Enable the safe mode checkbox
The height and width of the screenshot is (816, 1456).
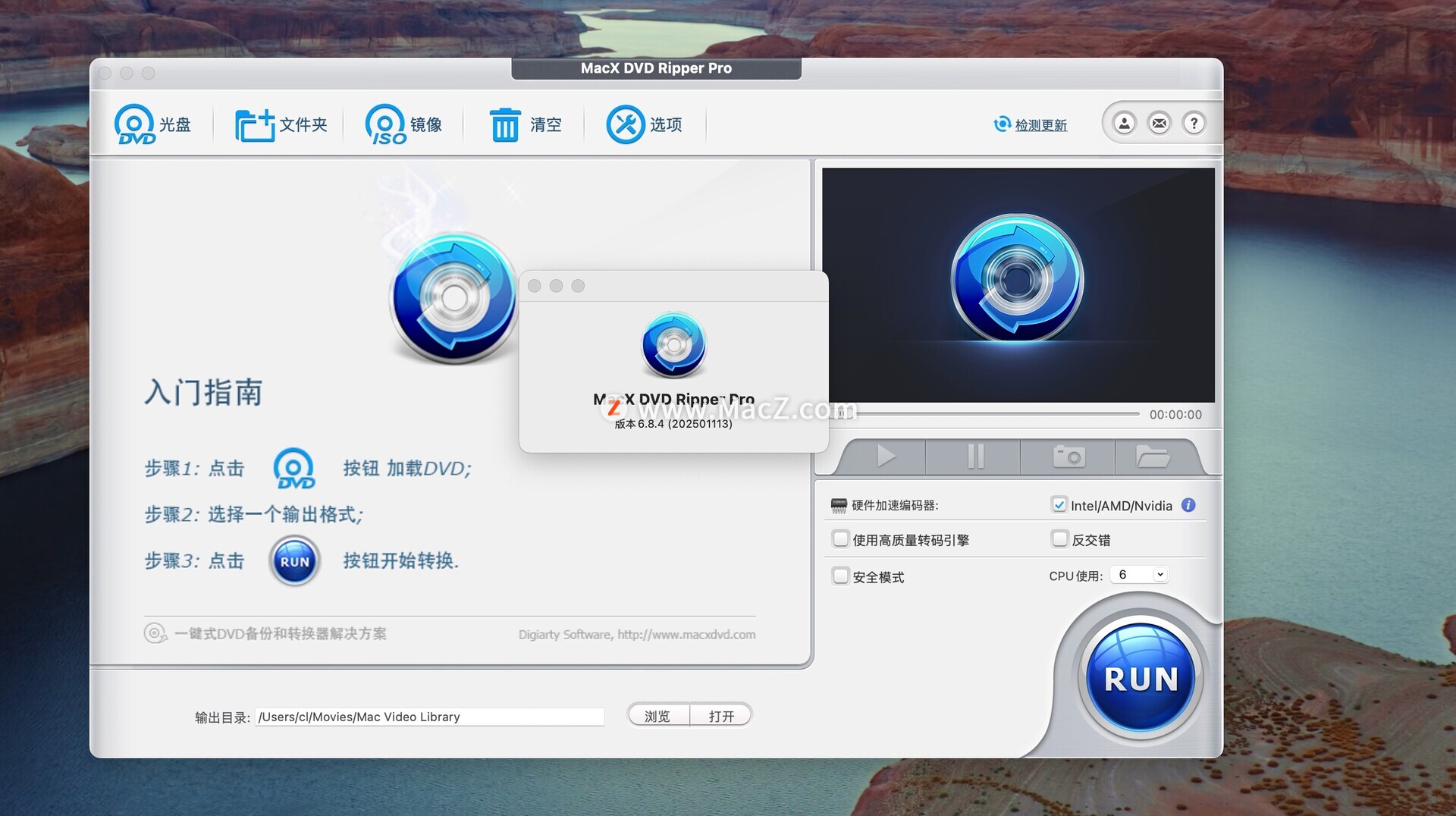tap(840, 576)
